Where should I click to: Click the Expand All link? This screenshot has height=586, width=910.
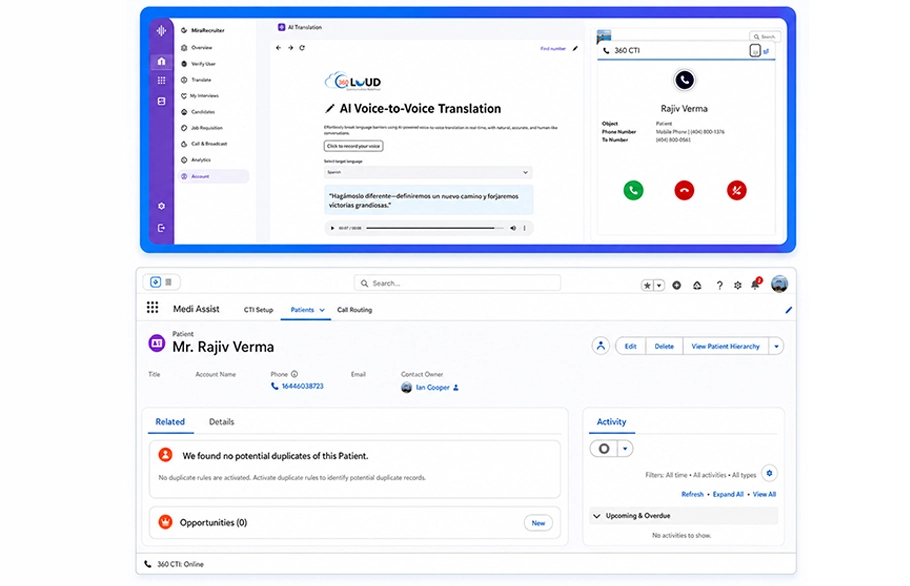728,494
